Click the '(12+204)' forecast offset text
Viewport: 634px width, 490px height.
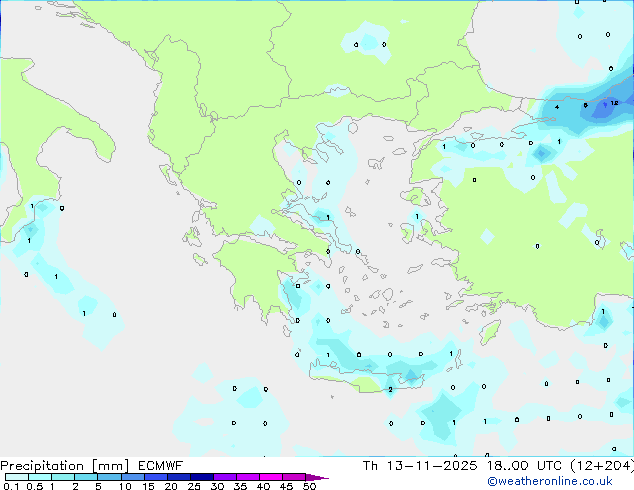click(602, 466)
